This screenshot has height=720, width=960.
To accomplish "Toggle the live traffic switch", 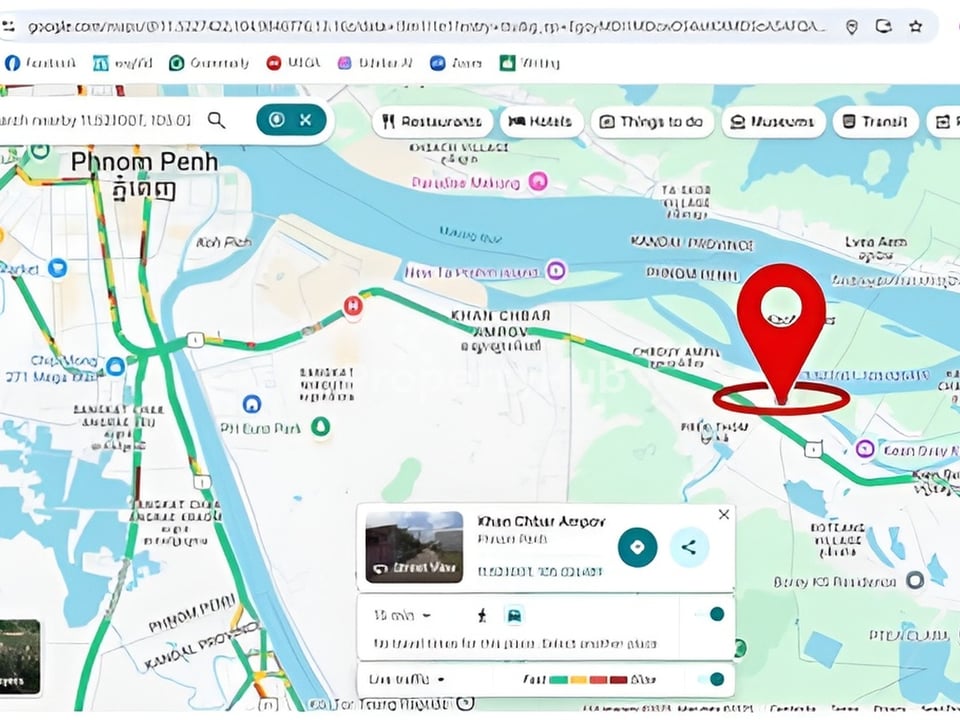I will [x=711, y=678].
